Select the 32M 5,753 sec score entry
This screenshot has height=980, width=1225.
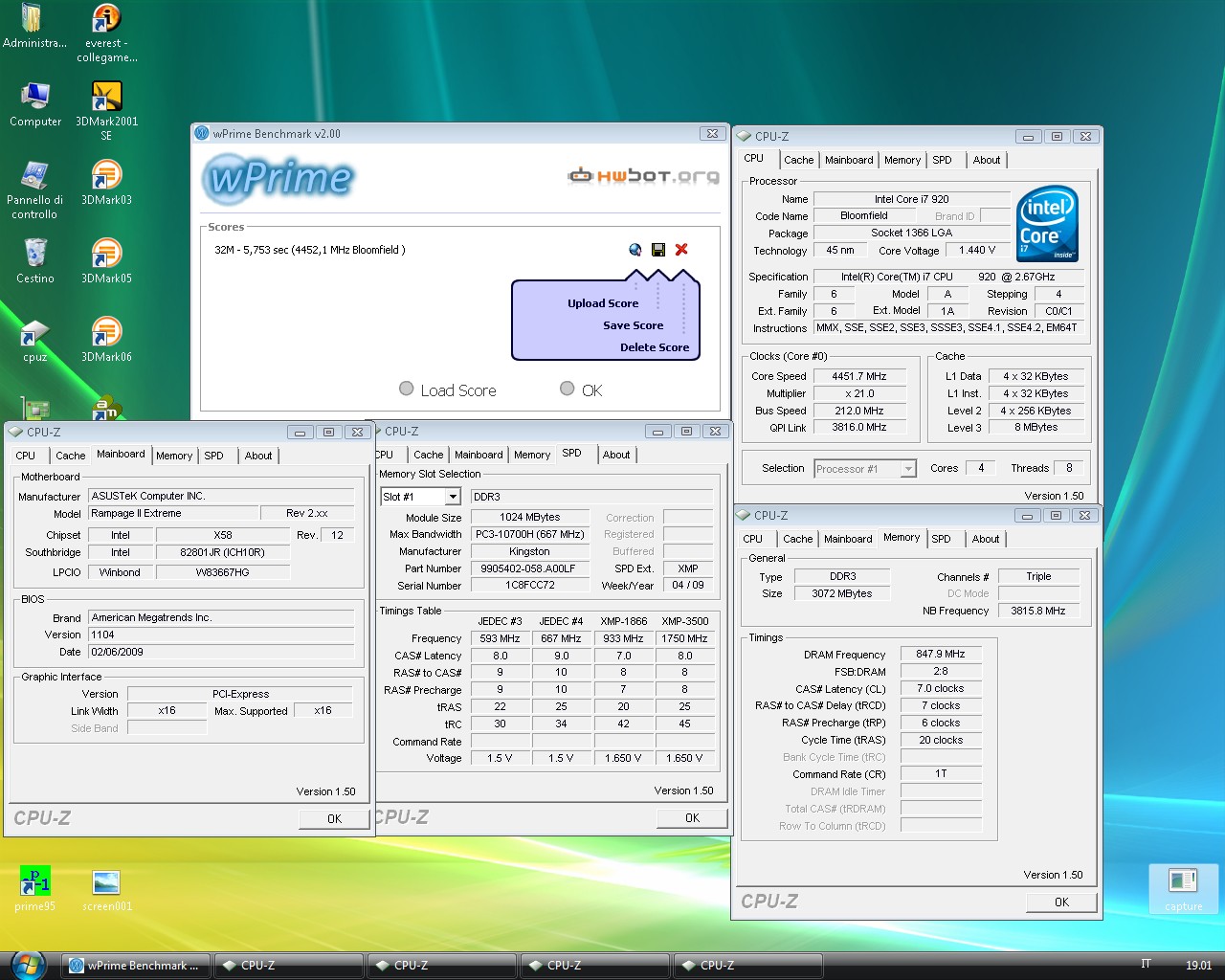(x=310, y=250)
